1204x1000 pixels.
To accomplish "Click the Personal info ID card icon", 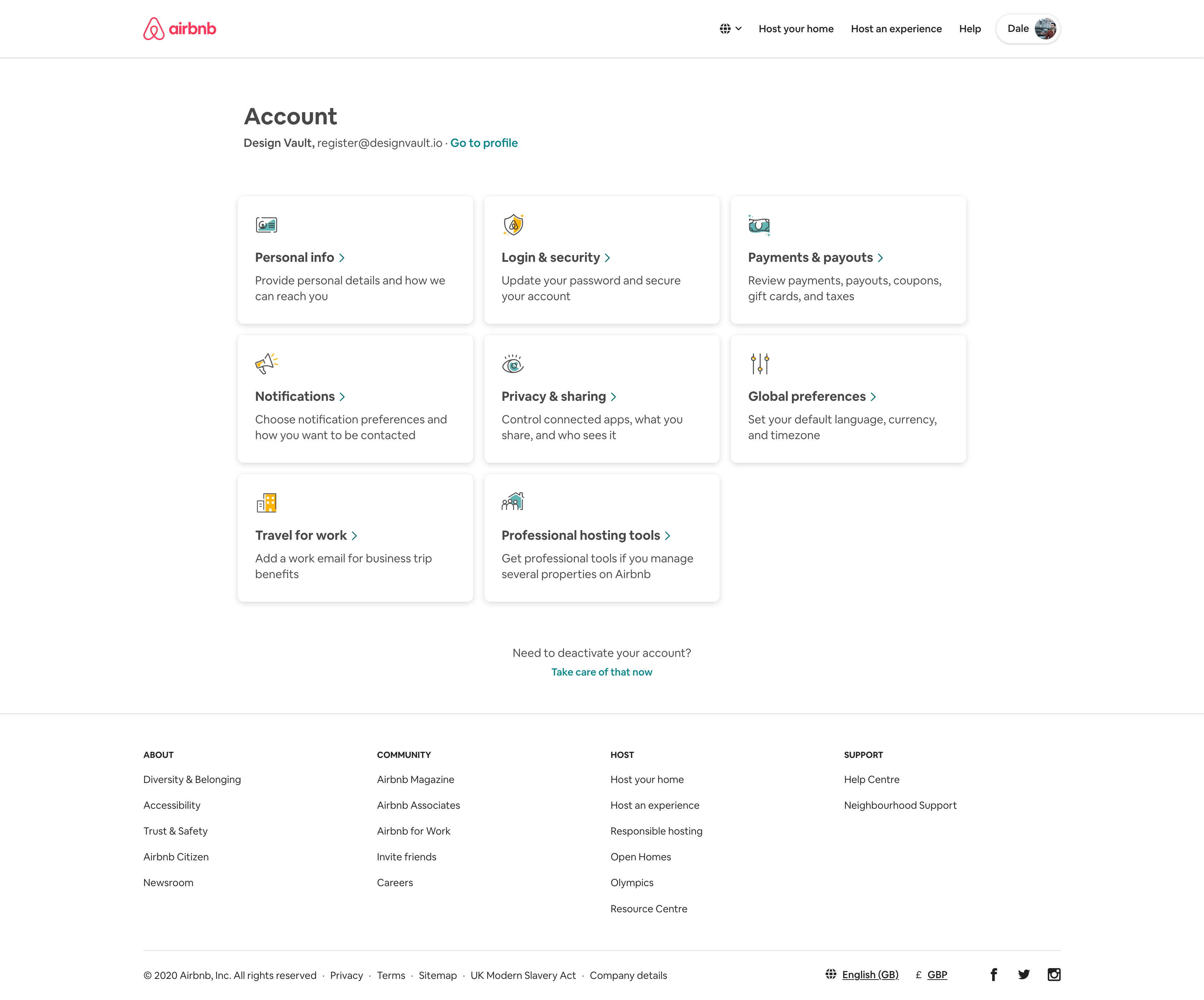I will click(266, 225).
